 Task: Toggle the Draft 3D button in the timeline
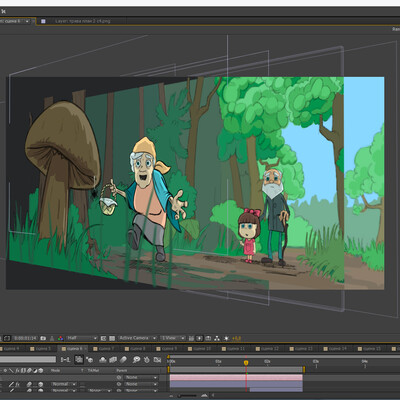(x=90, y=360)
